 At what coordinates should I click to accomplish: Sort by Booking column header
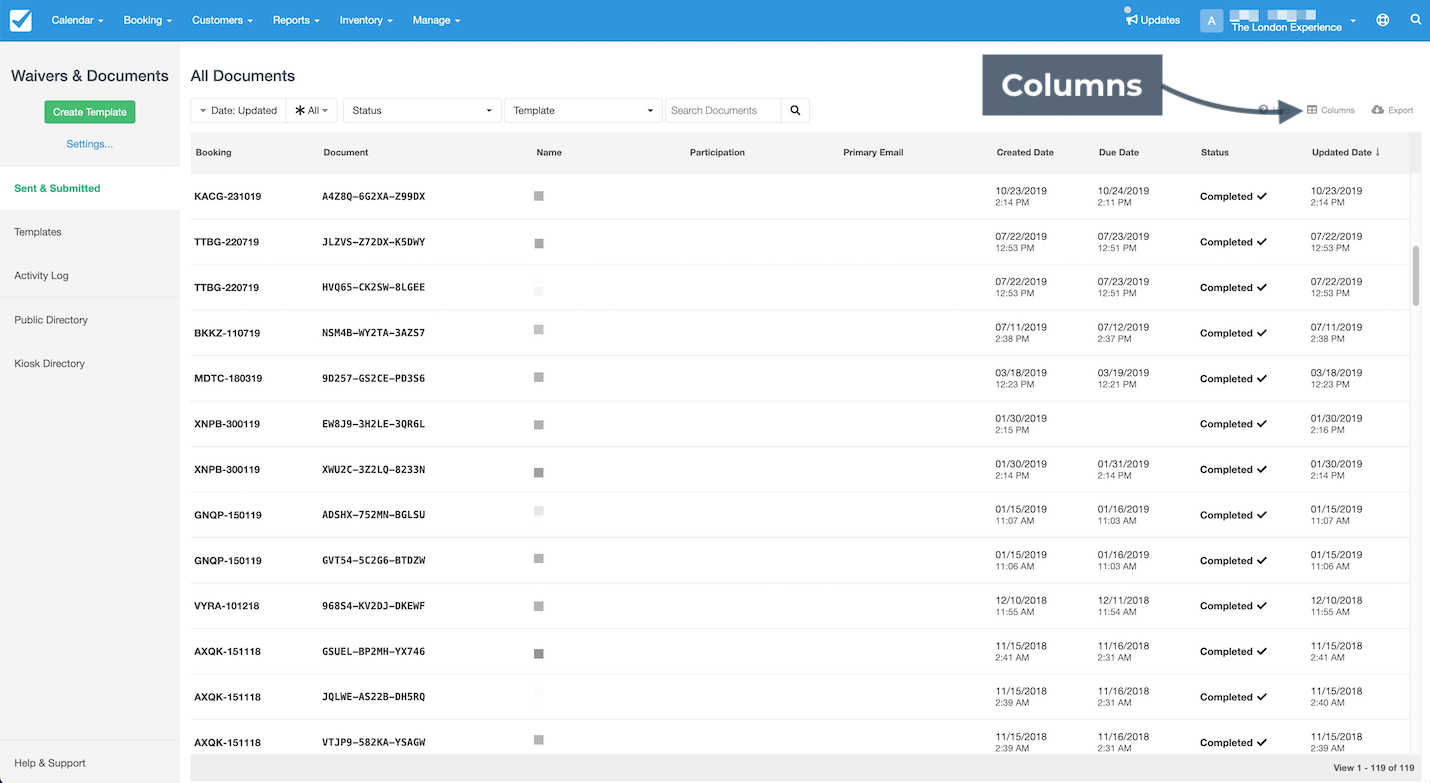click(213, 152)
